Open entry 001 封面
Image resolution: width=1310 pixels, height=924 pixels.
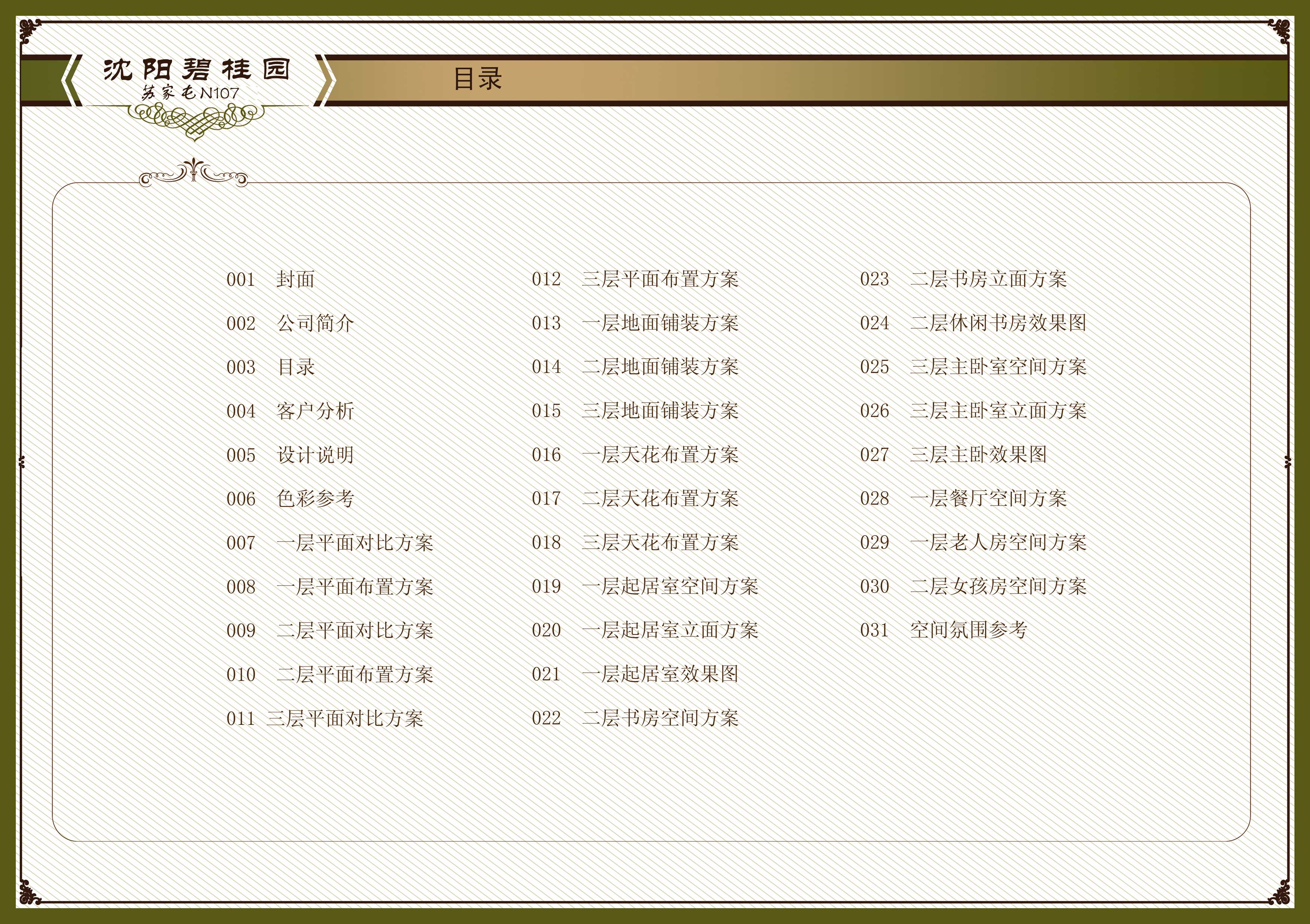295,280
